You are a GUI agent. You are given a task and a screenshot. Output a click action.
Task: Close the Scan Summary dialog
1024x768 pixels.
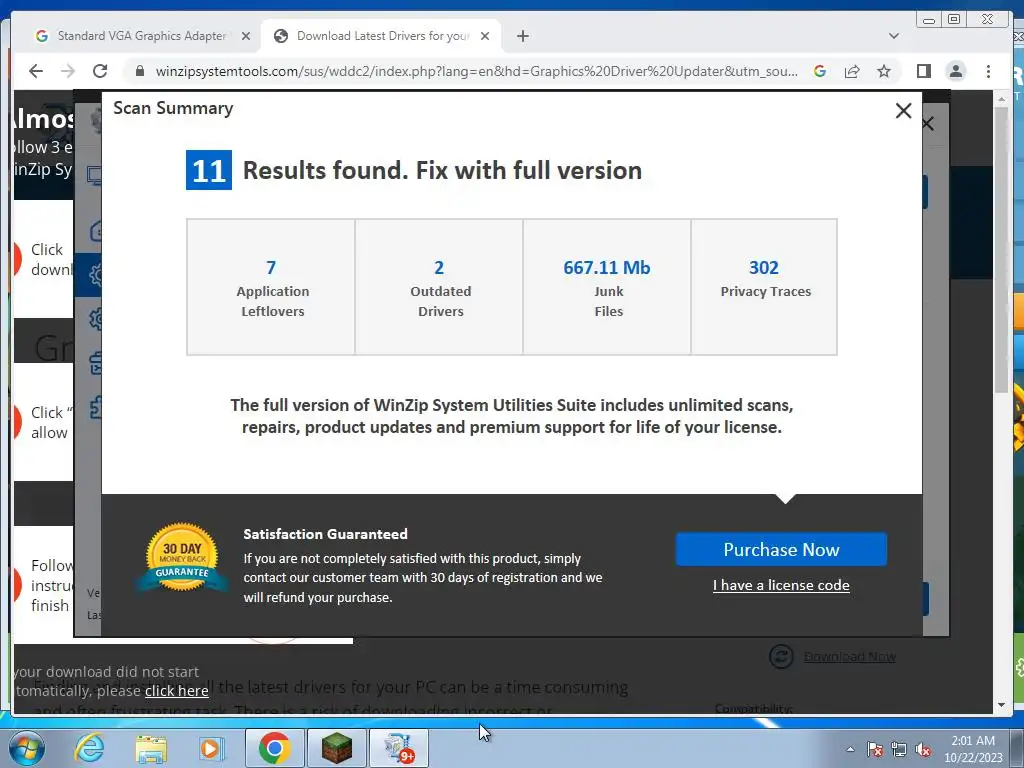tap(903, 111)
